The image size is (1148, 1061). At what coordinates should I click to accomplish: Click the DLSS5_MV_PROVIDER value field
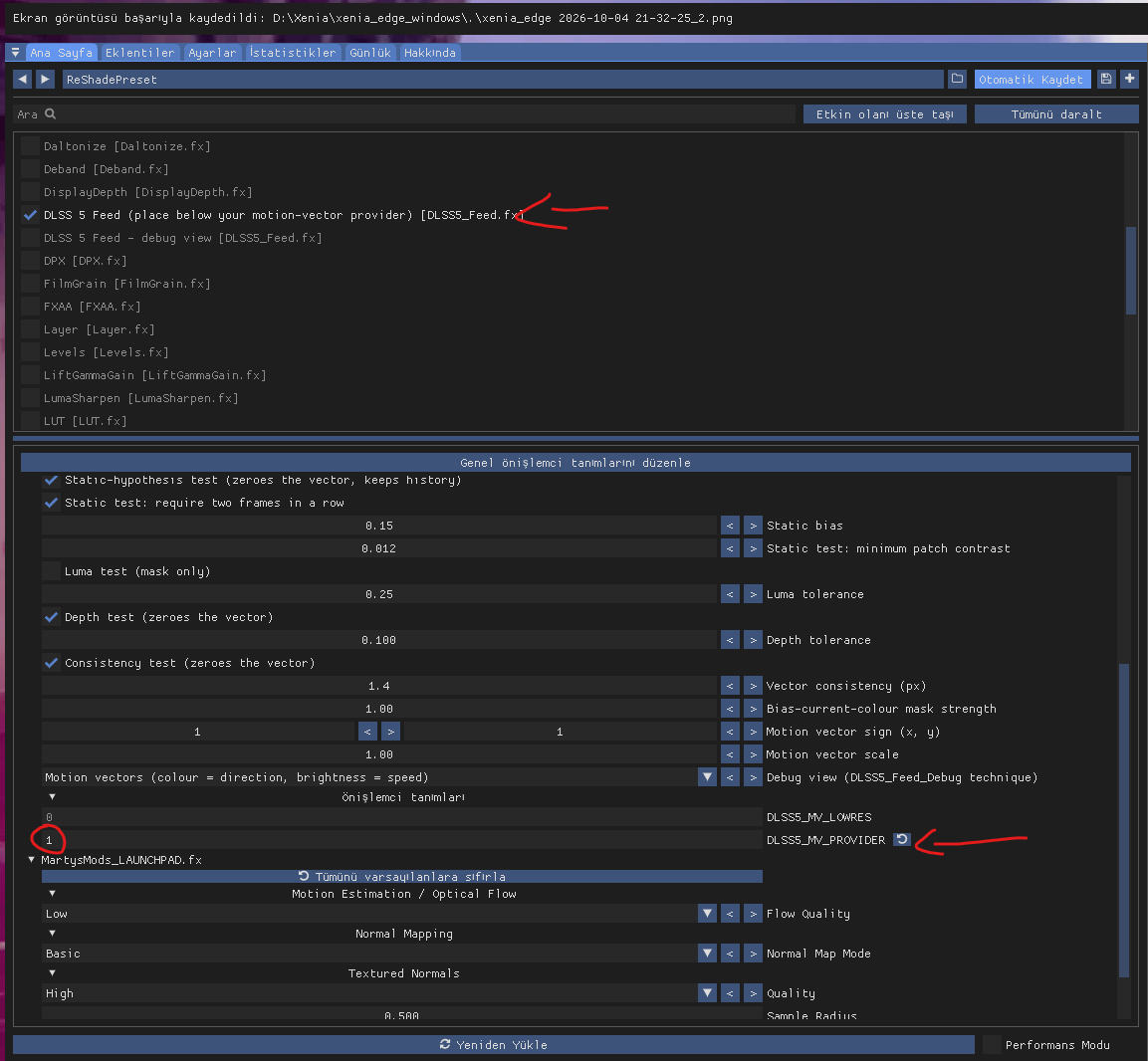[402, 839]
